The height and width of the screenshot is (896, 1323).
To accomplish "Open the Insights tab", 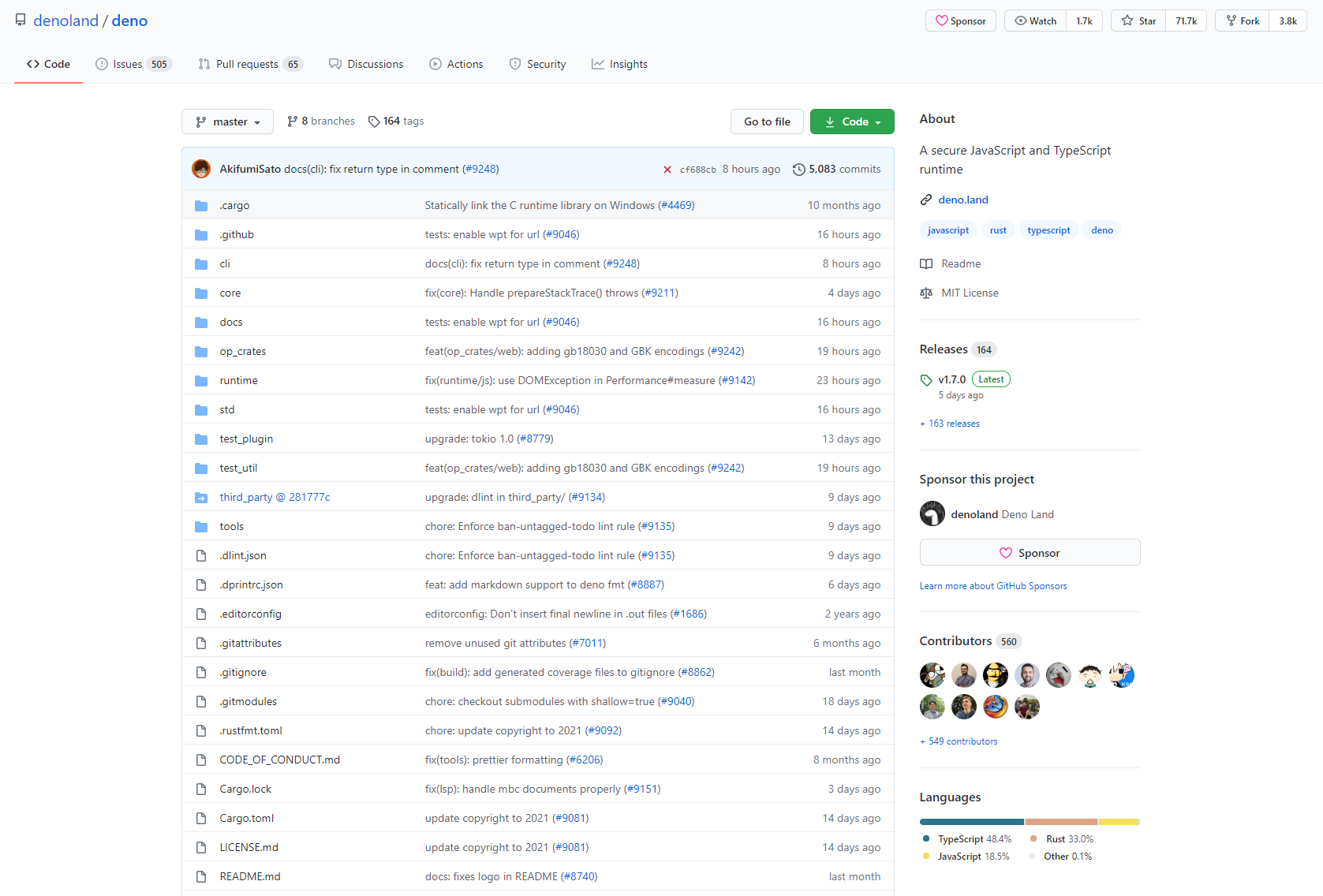I will tap(619, 64).
